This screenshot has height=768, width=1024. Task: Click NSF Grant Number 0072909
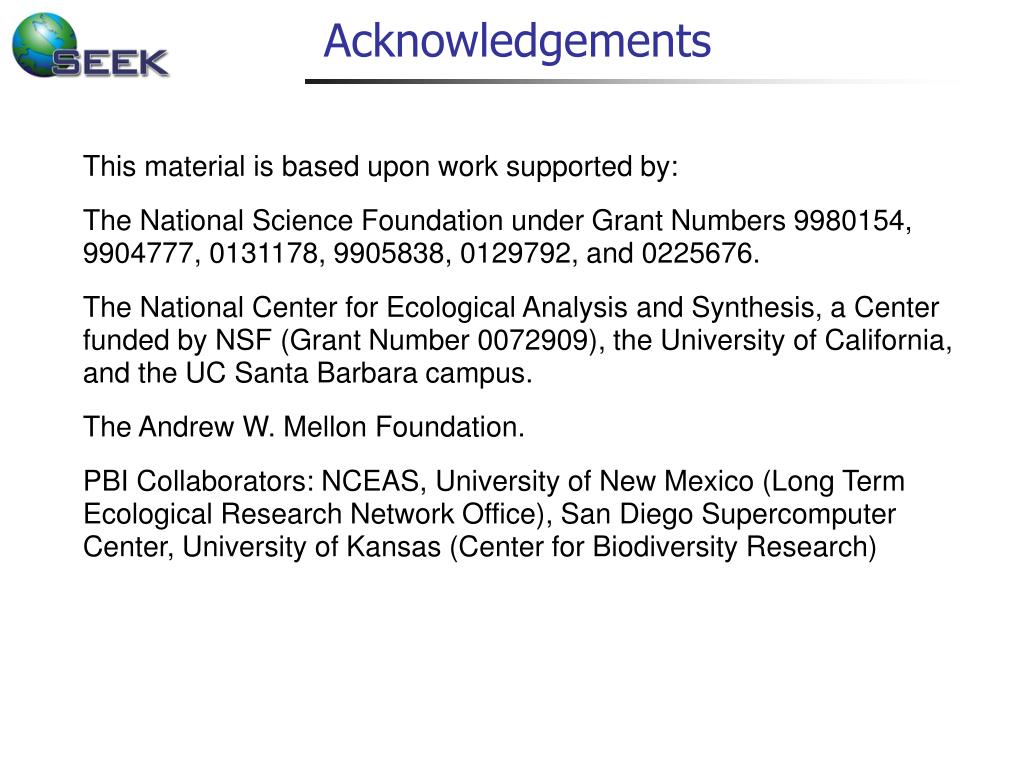538,341
